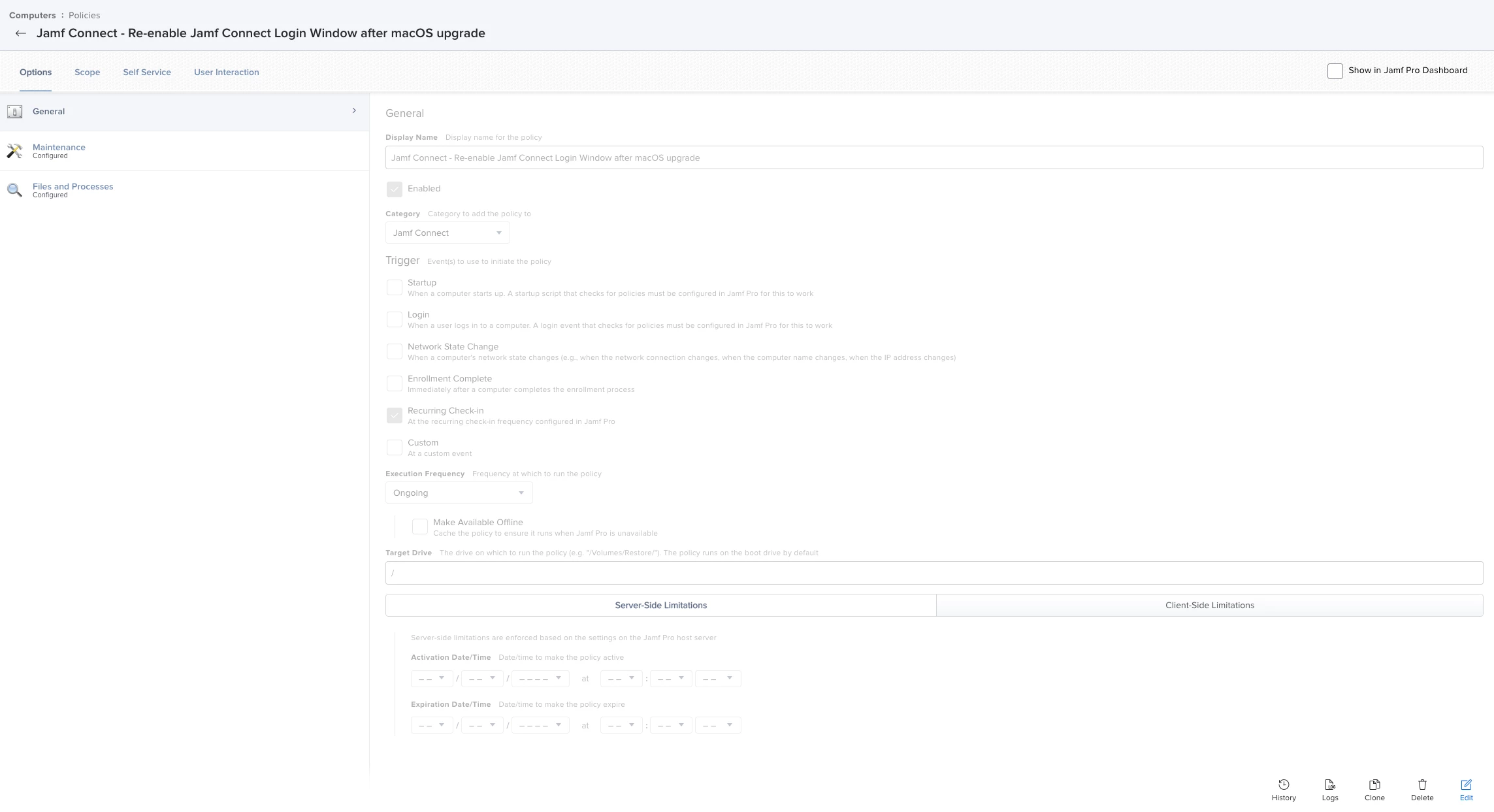Image resolution: width=1494 pixels, height=812 pixels.
Task: Expand the General section chevron
Action: click(354, 111)
